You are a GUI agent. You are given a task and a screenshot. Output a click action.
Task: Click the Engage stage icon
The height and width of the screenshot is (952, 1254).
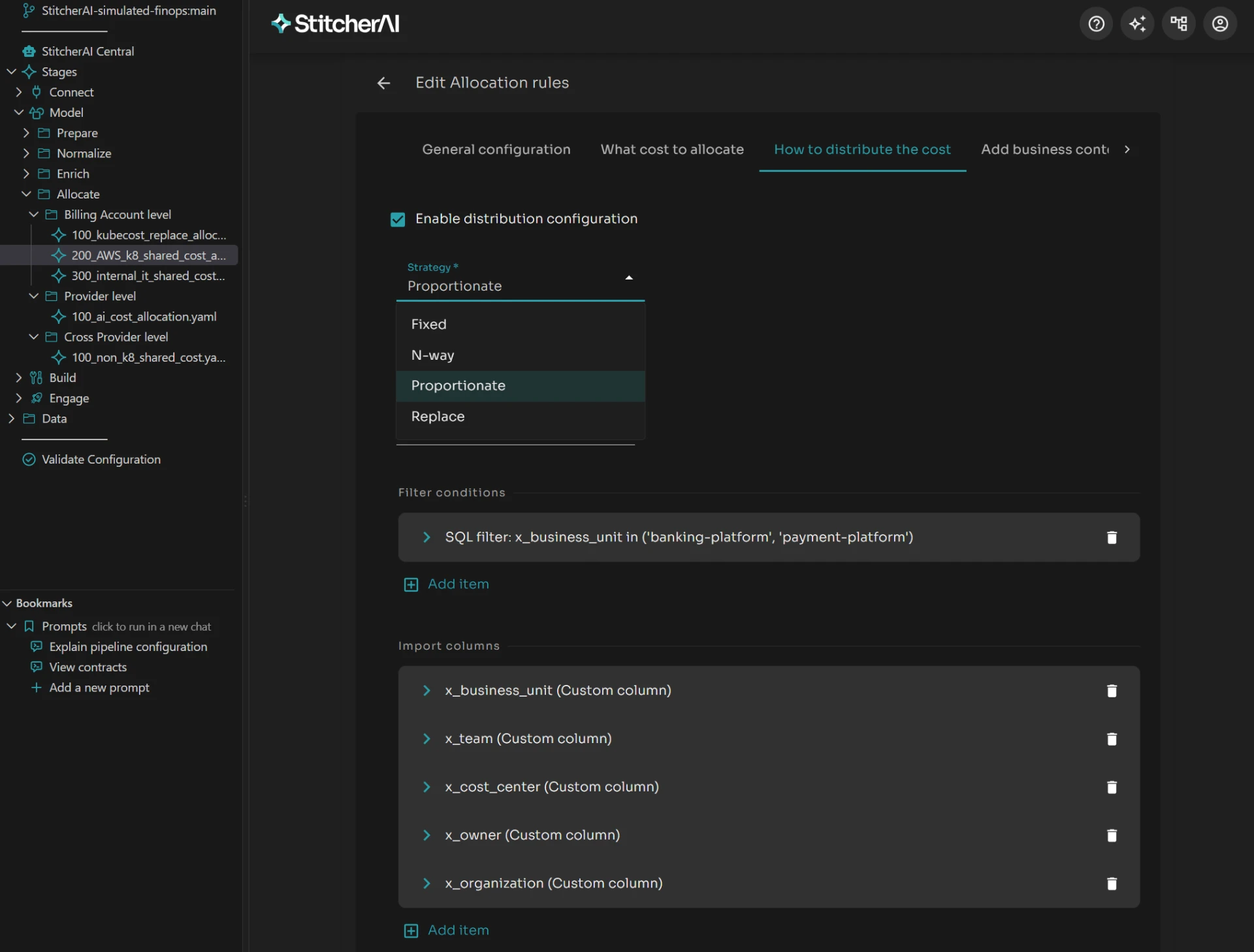click(x=37, y=398)
